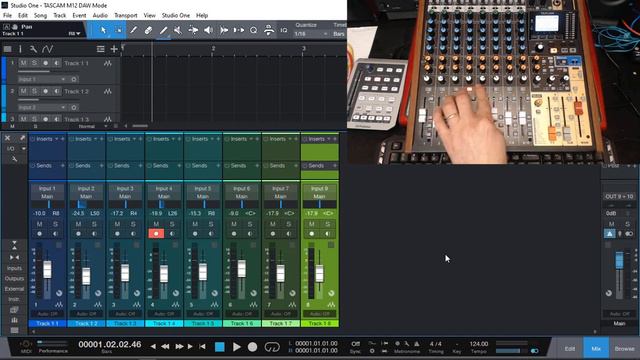Open the Quantize value dropdown

311,34
